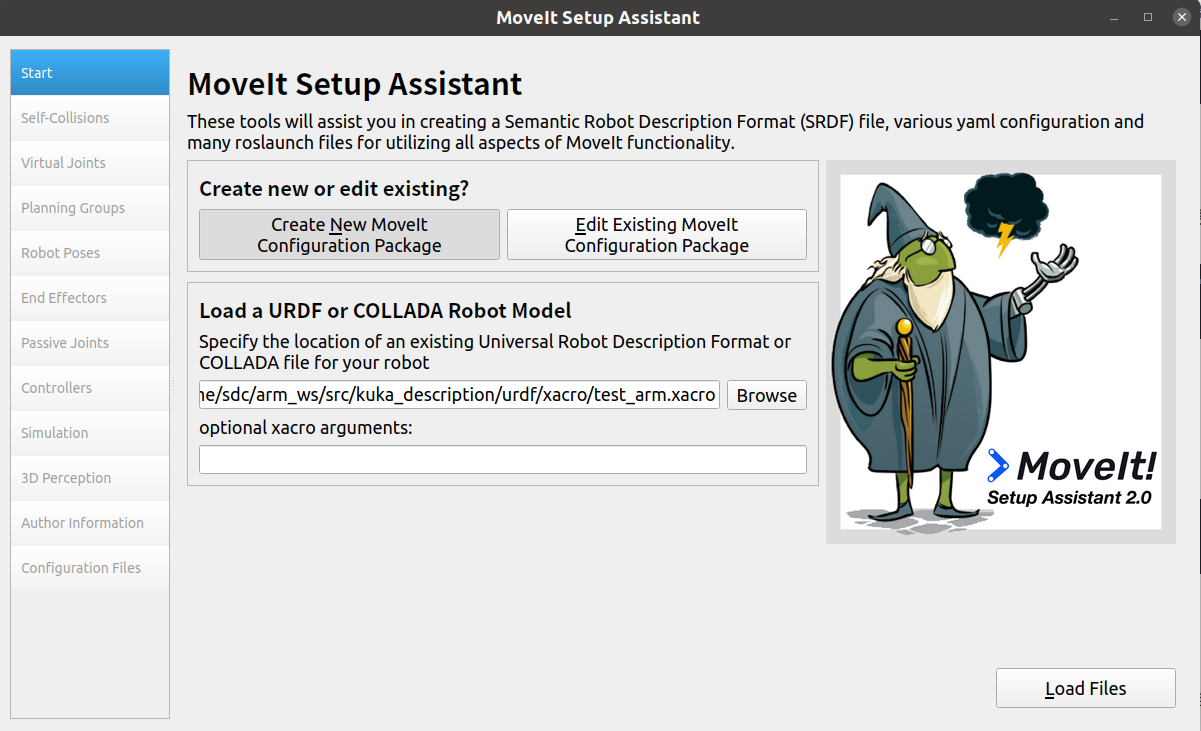Viewport: 1201px width, 731px height.
Task: Maximize the MoveIt Setup Assistant window
Action: click(x=1148, y=18)
